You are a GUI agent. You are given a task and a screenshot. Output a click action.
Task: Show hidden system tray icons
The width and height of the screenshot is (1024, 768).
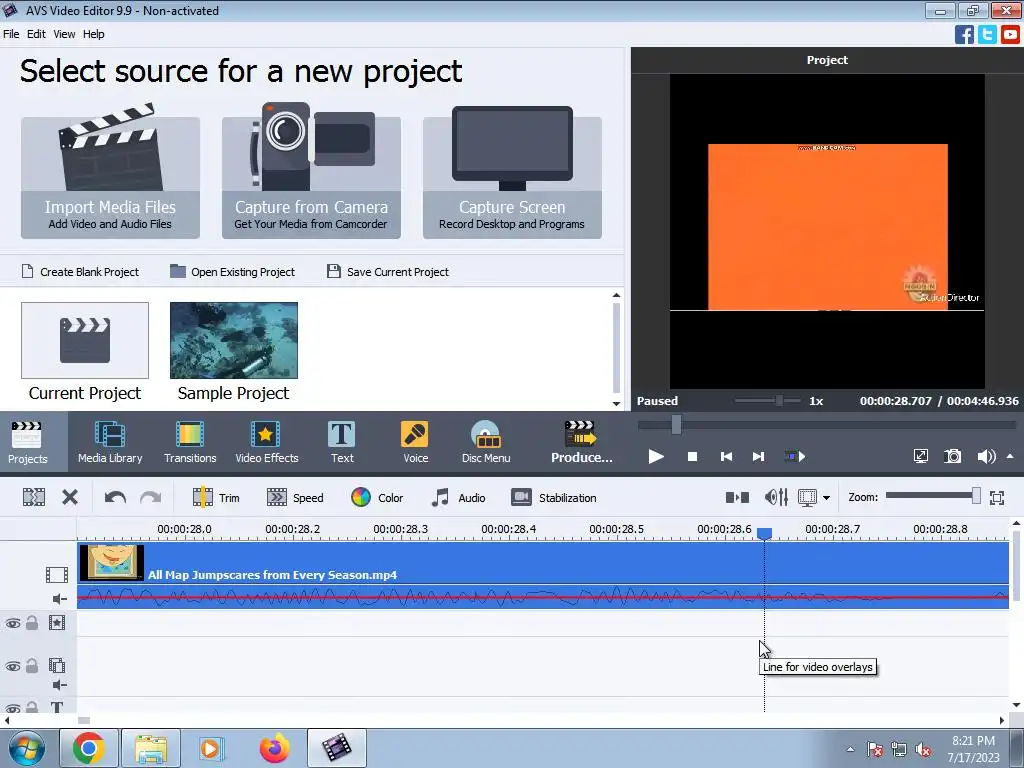click(x=850, y=749)
